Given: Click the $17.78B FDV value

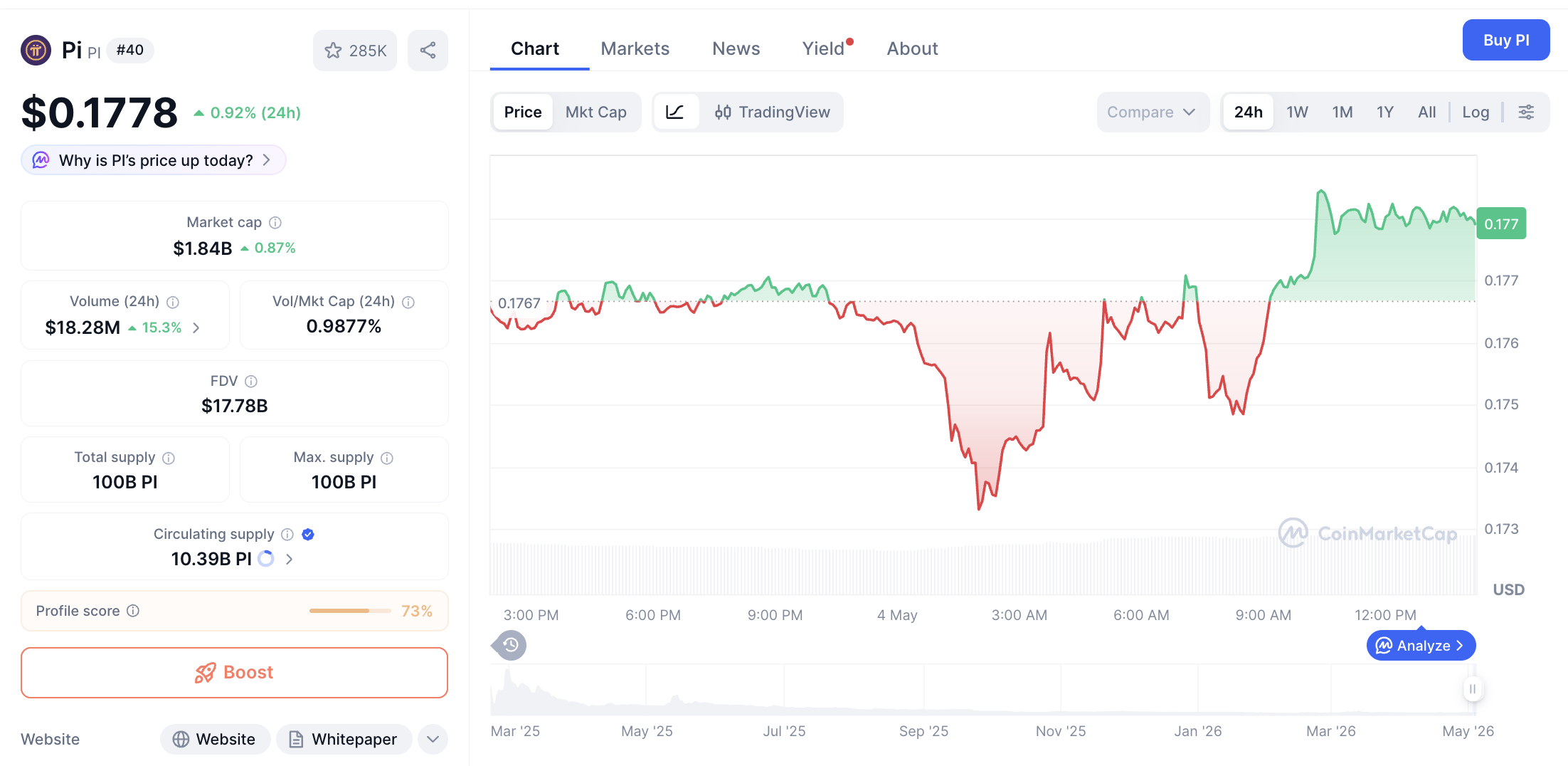Looking at the screenshot, I should pyautogui.click(x=235, y=406).
